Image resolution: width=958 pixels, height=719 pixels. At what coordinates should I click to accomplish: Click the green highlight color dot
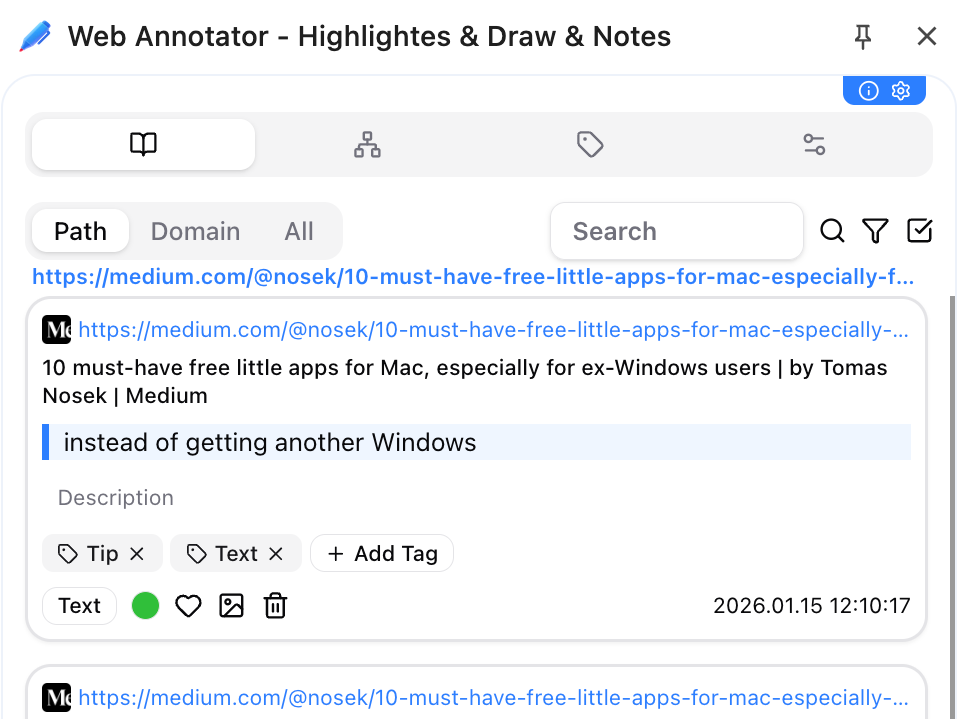(x=145, y=605)
